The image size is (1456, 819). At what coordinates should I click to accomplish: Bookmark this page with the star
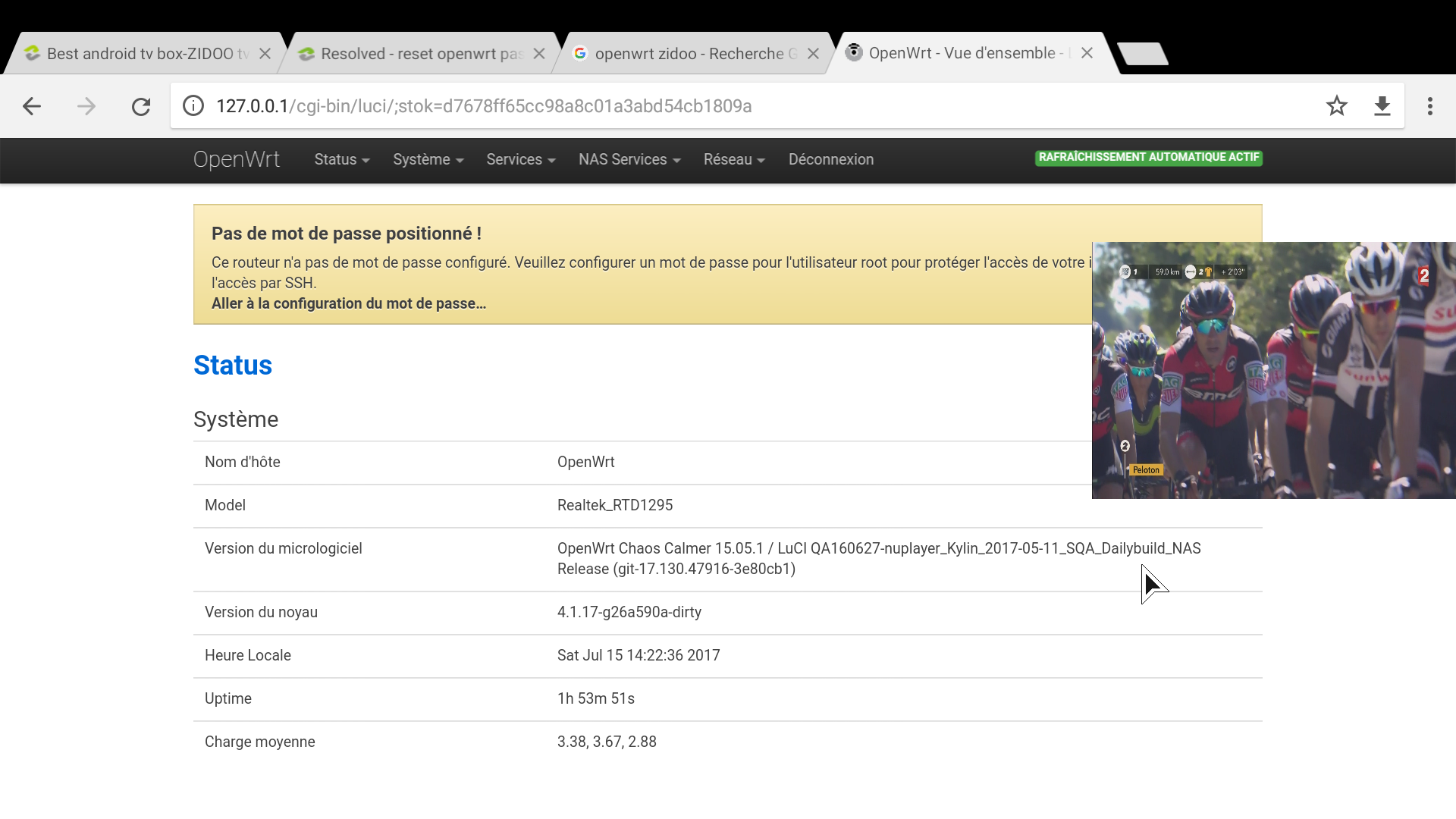point(1336,106)
